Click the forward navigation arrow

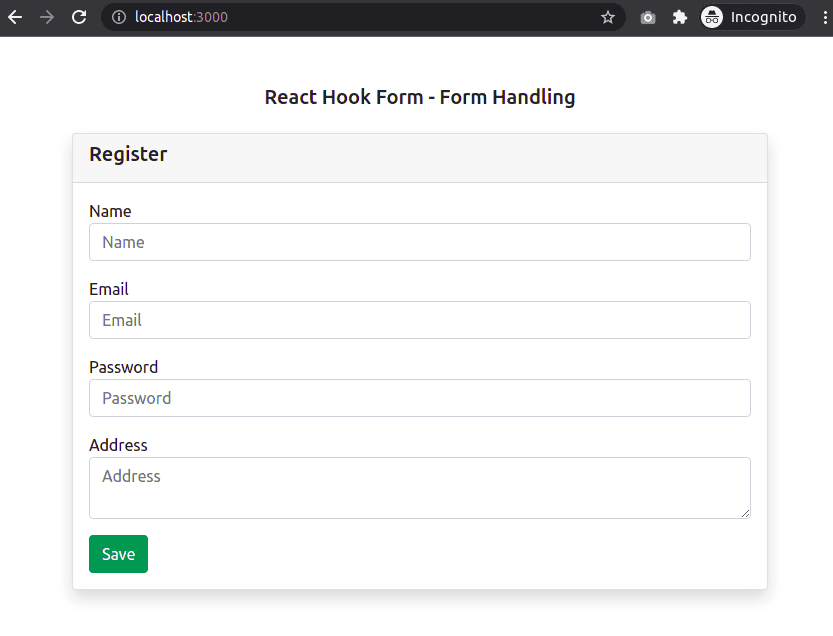47,16
